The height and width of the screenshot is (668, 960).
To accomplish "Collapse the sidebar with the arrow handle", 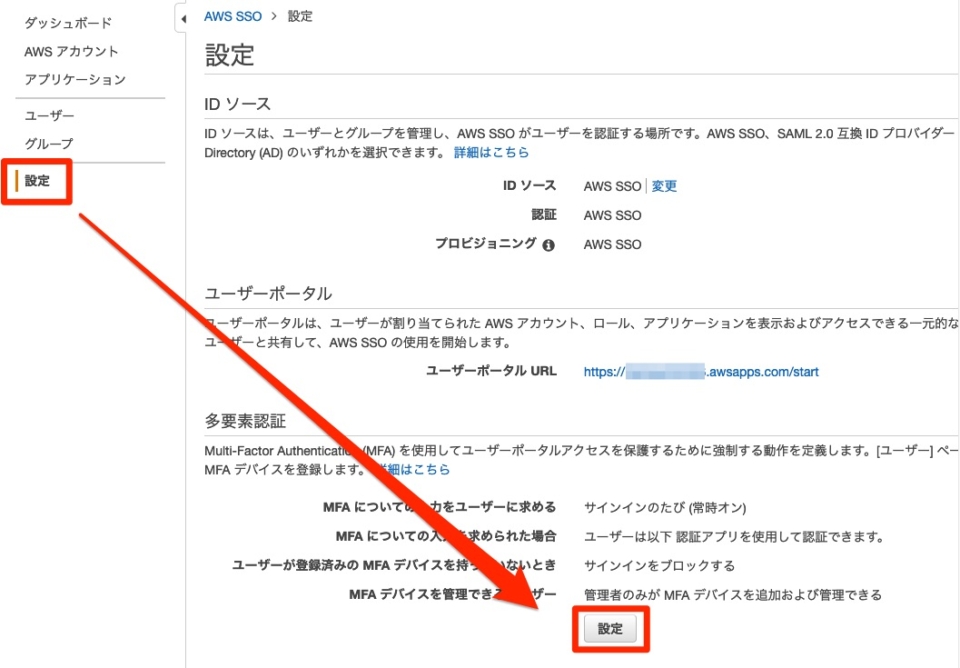I will point(182,19).
